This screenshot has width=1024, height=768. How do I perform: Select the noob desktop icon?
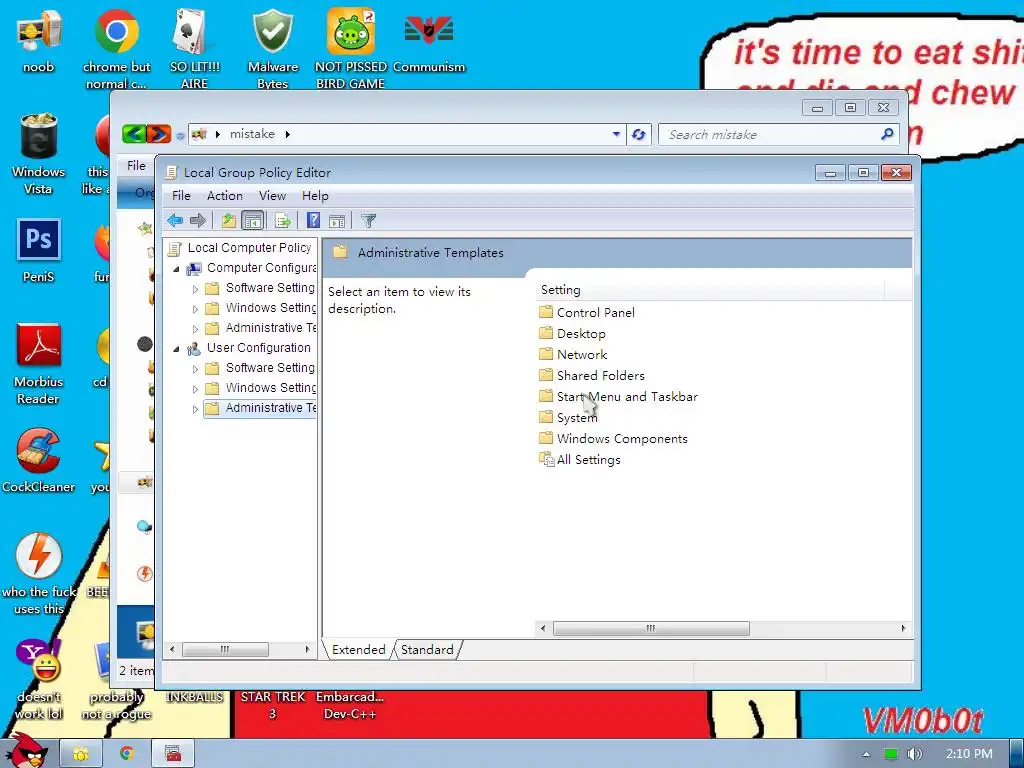[x=39, y=42]
